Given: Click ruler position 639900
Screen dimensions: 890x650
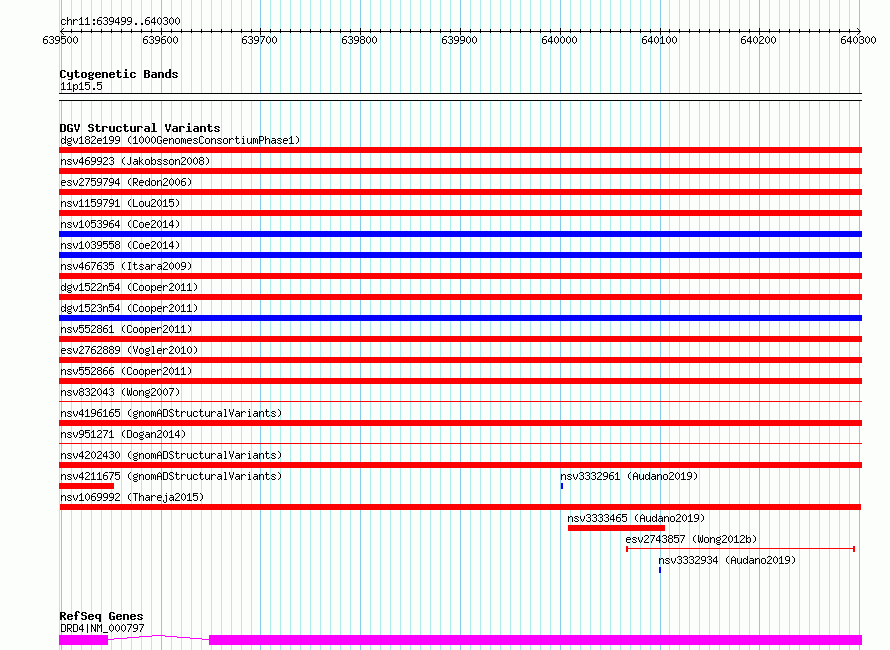Looking at the screenshot, I should pos(459,40).
